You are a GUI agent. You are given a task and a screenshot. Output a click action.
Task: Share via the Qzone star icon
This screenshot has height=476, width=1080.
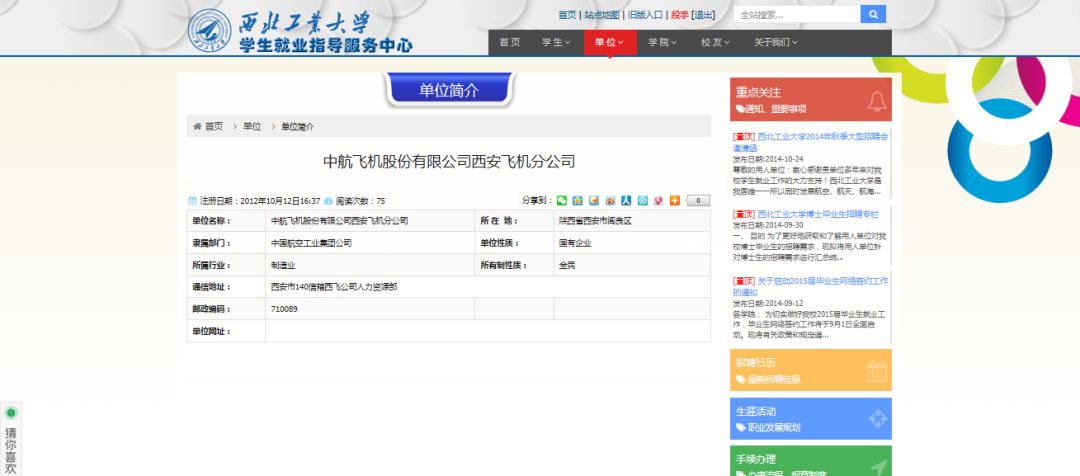(x=578, y=200)
